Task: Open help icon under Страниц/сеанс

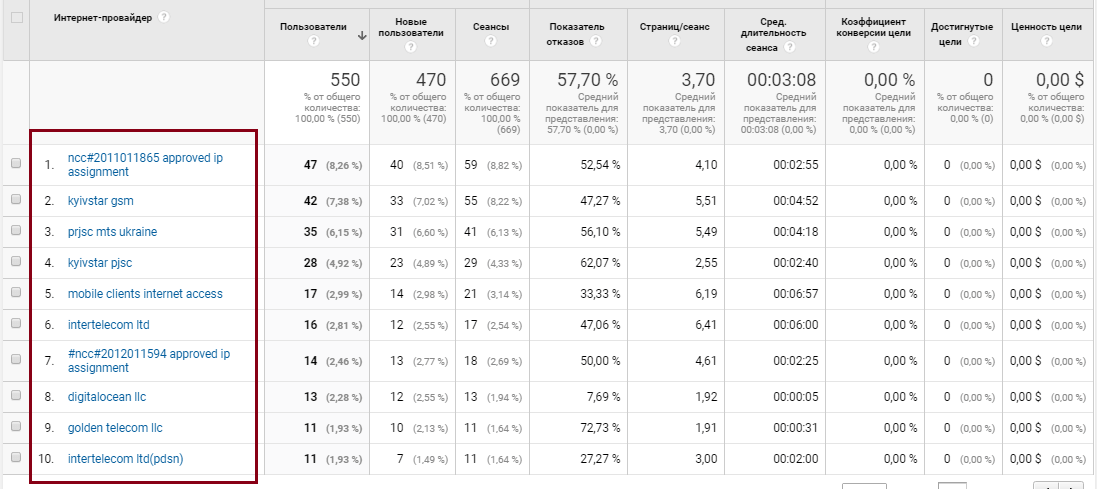Action: 674,41
